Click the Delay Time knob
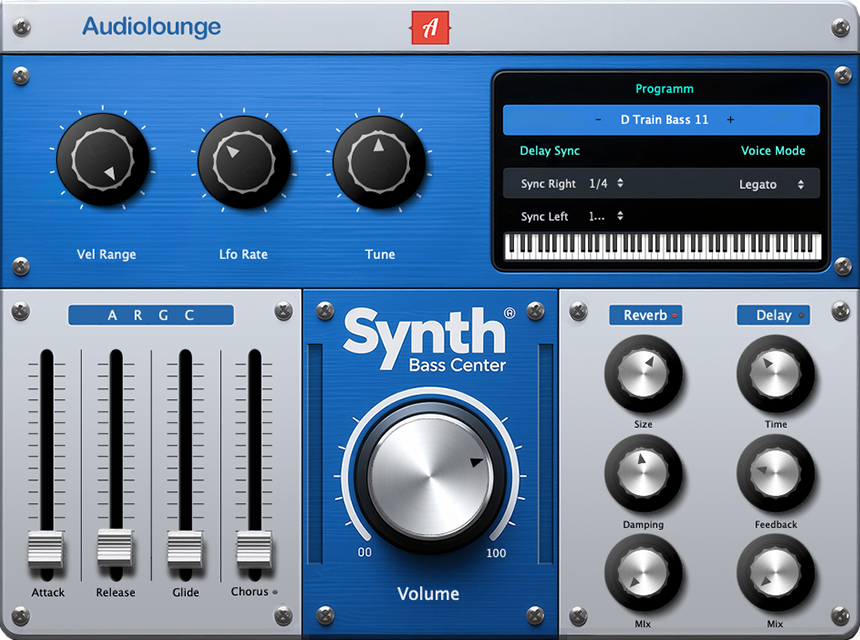860x640 pixels. [775, 374]
